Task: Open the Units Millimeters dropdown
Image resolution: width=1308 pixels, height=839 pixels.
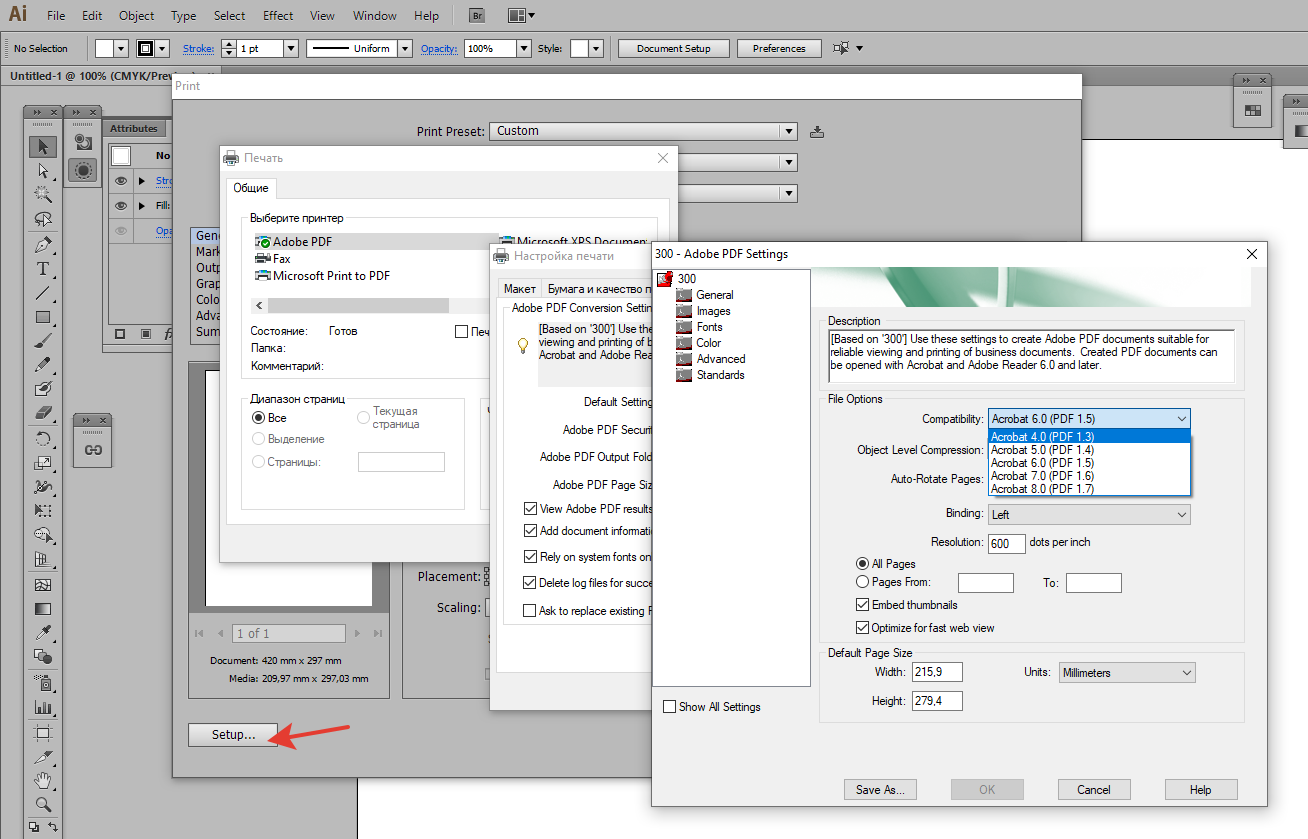Action: (x=1127, y=673)
